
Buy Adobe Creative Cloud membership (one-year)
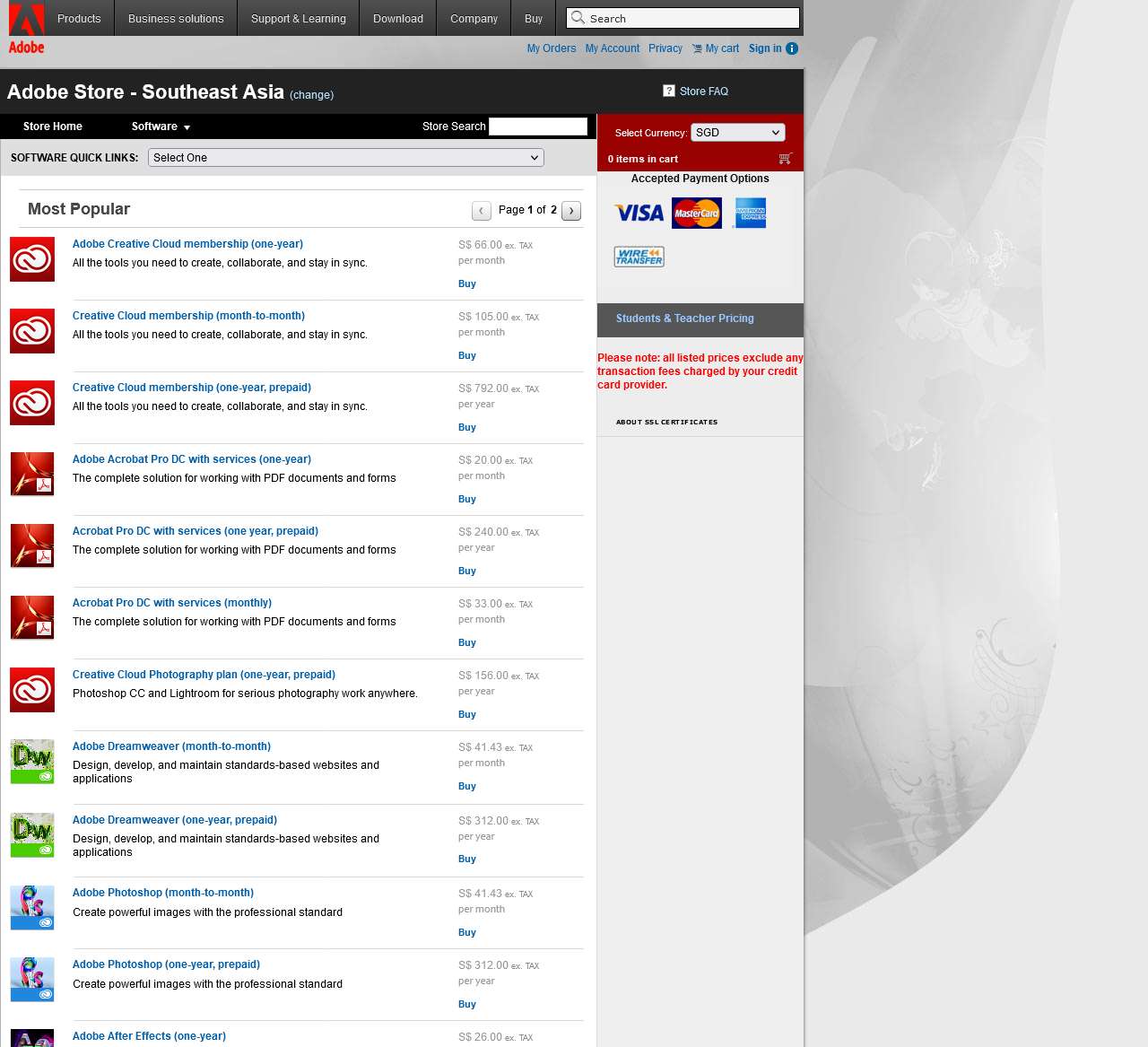467,284
